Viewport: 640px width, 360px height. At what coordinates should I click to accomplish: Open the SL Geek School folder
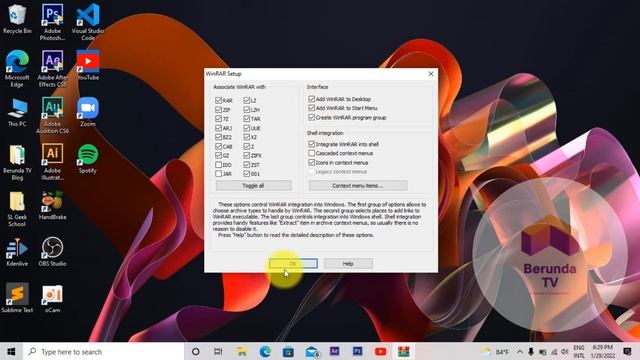click(17, 209)
